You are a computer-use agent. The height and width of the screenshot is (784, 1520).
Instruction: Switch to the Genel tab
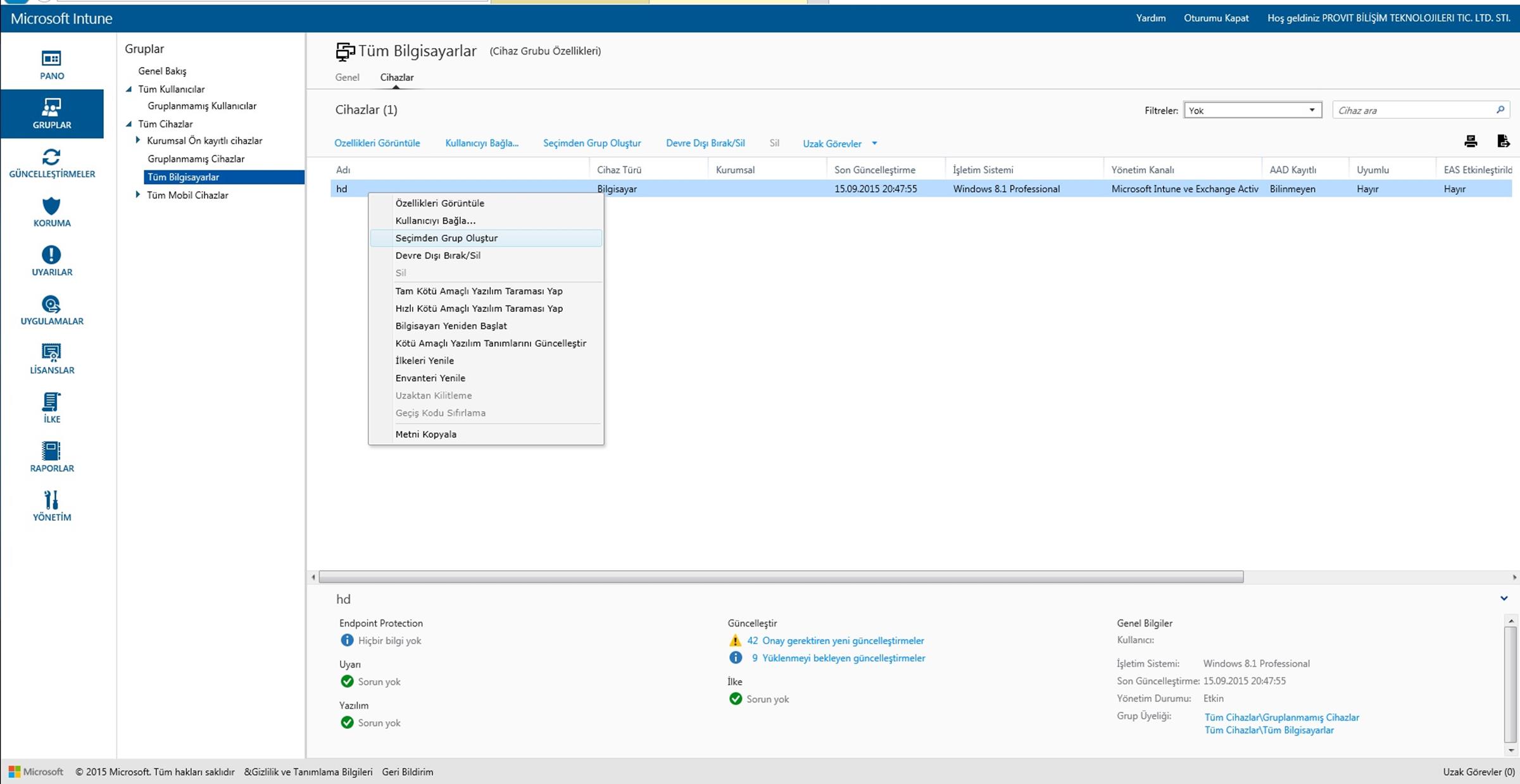pyautogui.click(x=347, y=77)
